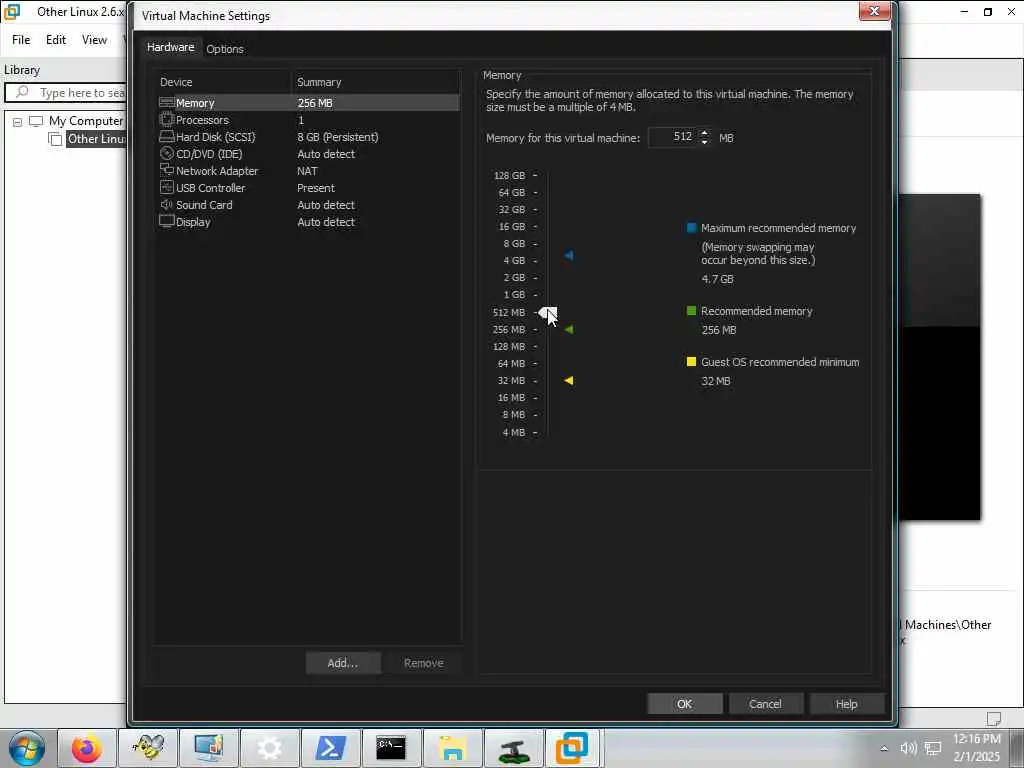Click the green recommended memory marker
The width and height of the screenshot is (1024, 768).
click(x=569, y=329)
